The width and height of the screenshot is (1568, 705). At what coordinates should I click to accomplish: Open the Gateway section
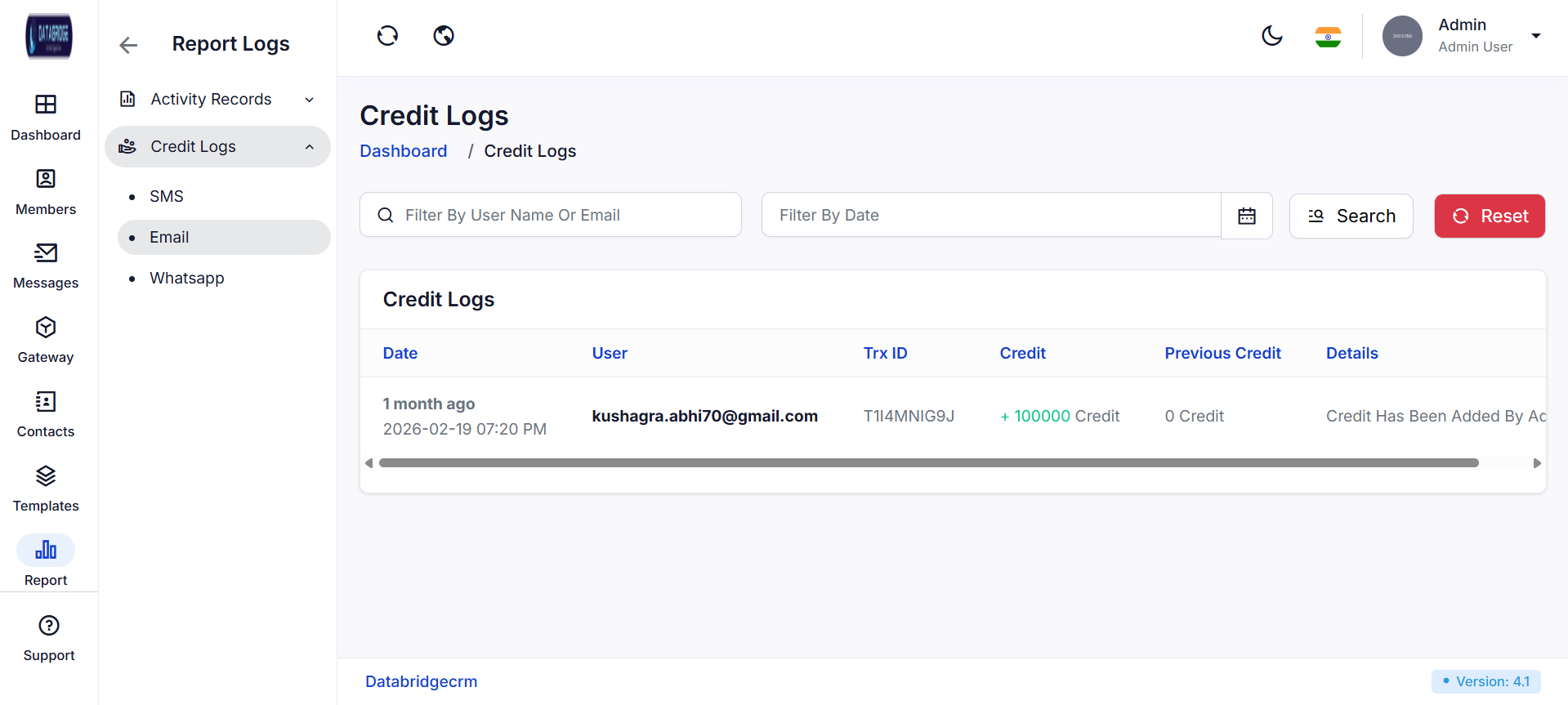(46, 341)
